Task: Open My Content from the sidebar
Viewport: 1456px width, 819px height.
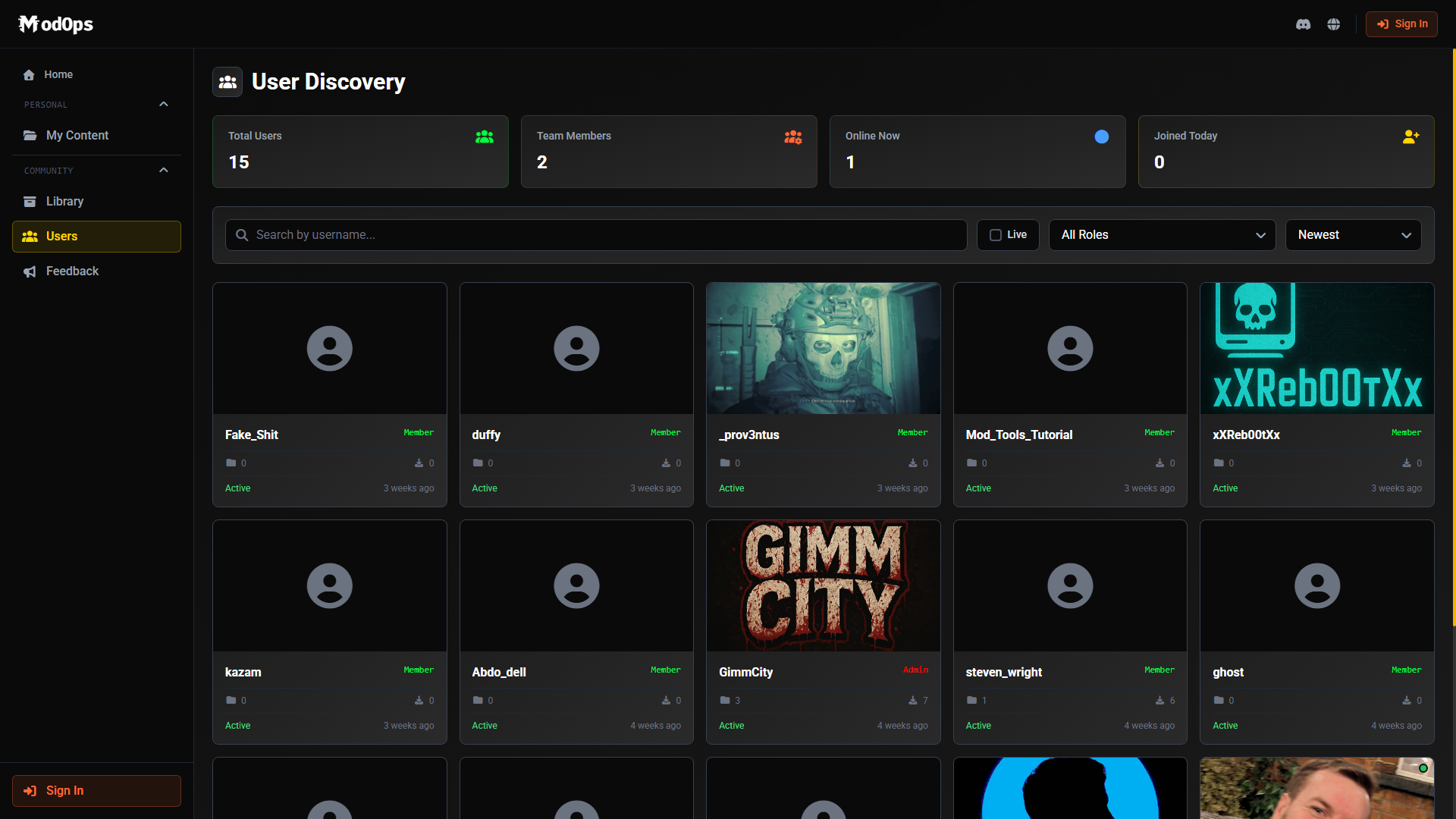Action: point(77,135)
